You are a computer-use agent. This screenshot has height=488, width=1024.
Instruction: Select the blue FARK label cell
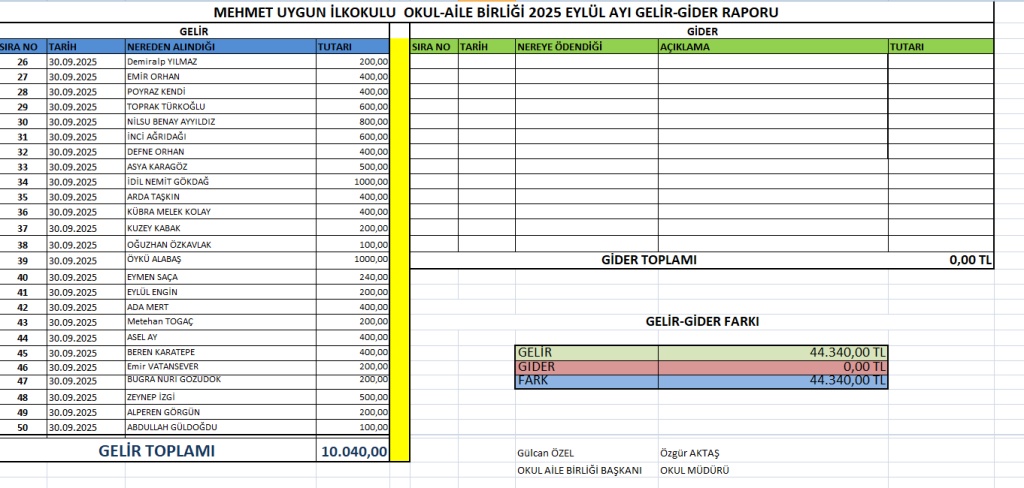586,380
